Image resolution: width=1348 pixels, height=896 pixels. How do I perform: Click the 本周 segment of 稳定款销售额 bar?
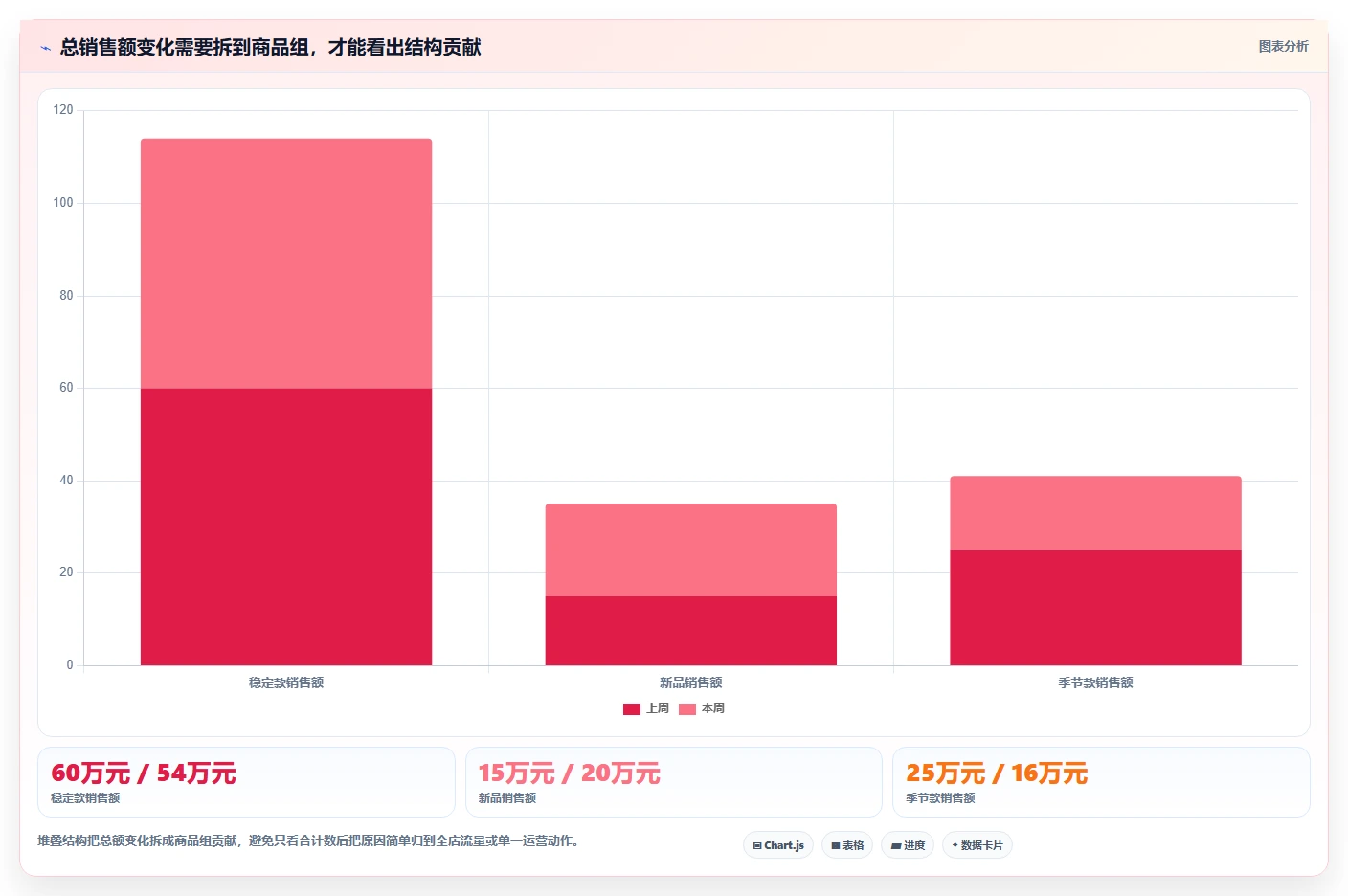286,263
